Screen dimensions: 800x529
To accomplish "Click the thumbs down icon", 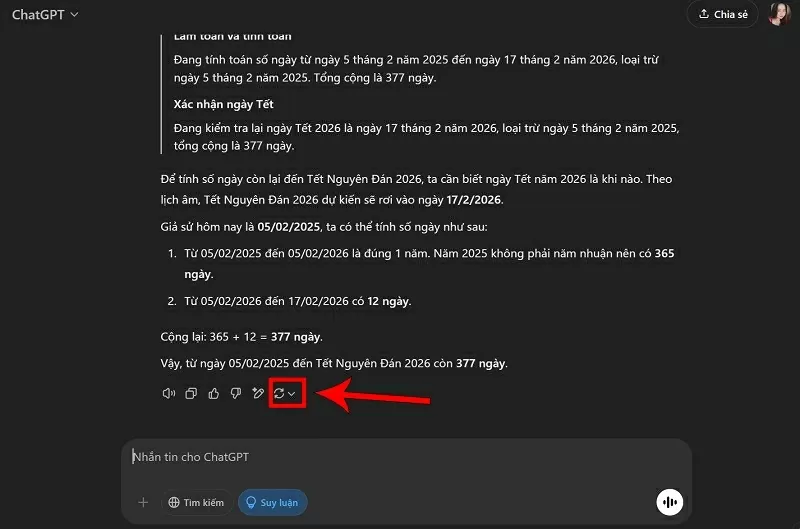I will (x=235, y=394).
